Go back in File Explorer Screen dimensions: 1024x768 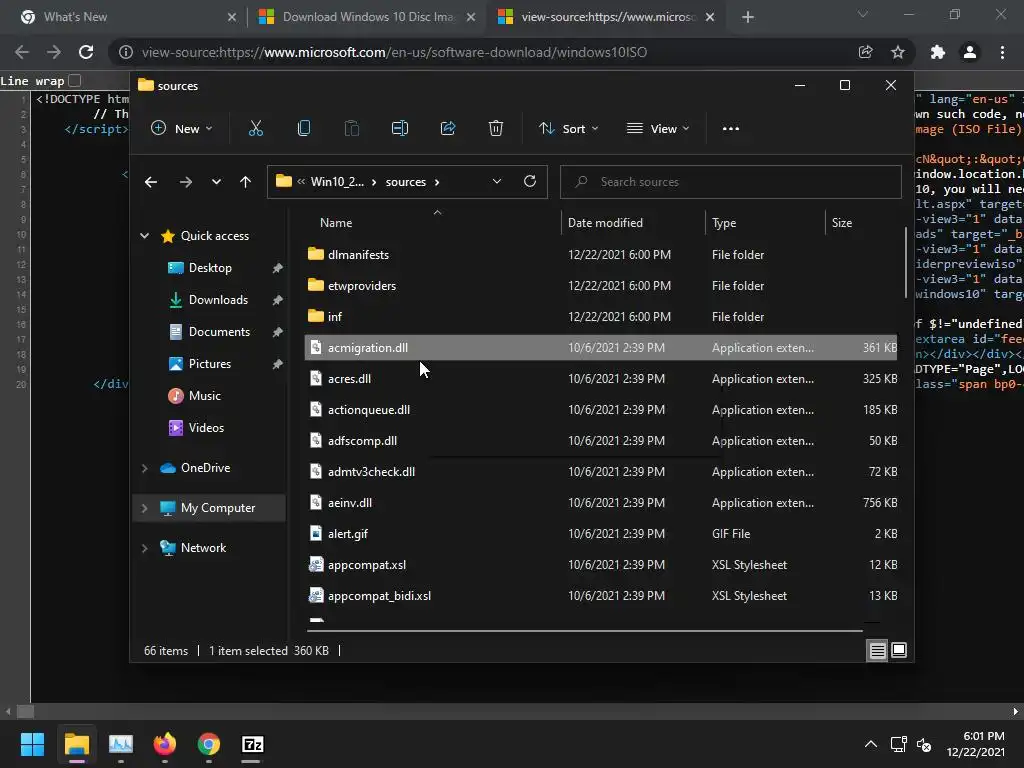(151, 182)
